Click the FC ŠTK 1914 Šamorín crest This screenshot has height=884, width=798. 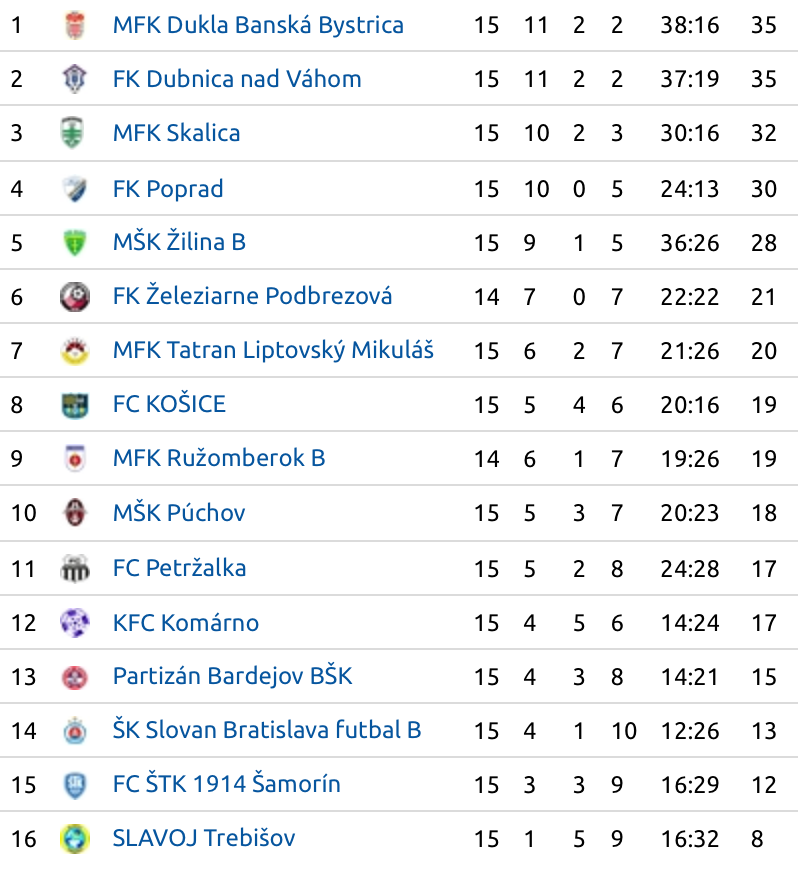(x=74, y=785)
